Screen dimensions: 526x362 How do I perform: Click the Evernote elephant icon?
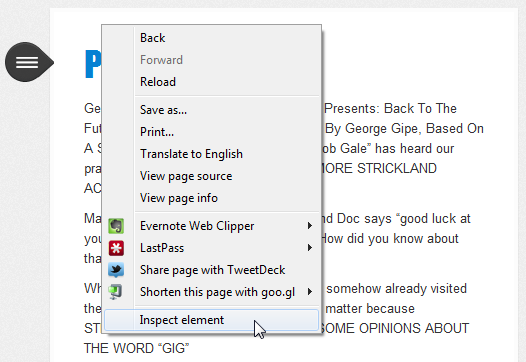coord(116,226)
